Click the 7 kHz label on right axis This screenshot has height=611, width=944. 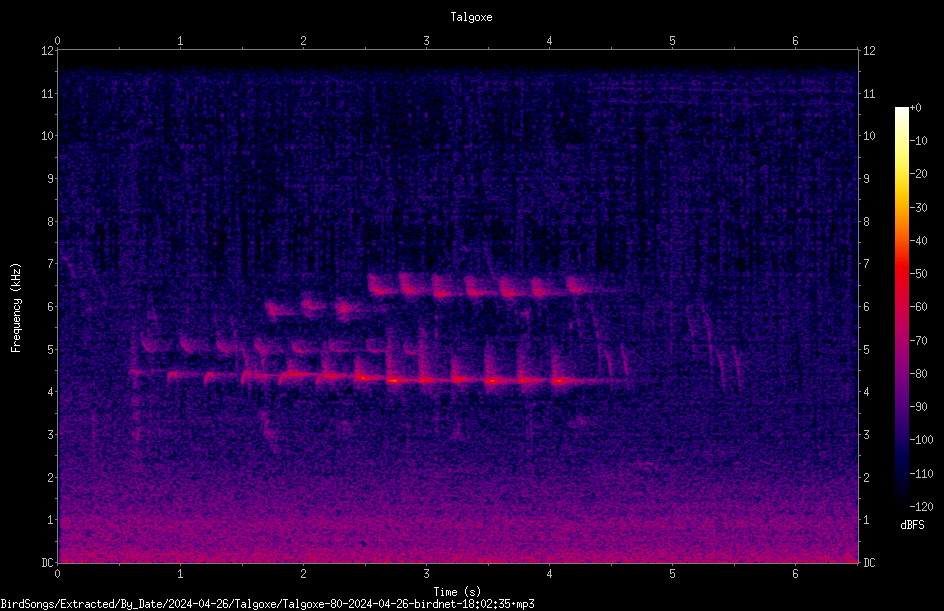tap(866, 264)
